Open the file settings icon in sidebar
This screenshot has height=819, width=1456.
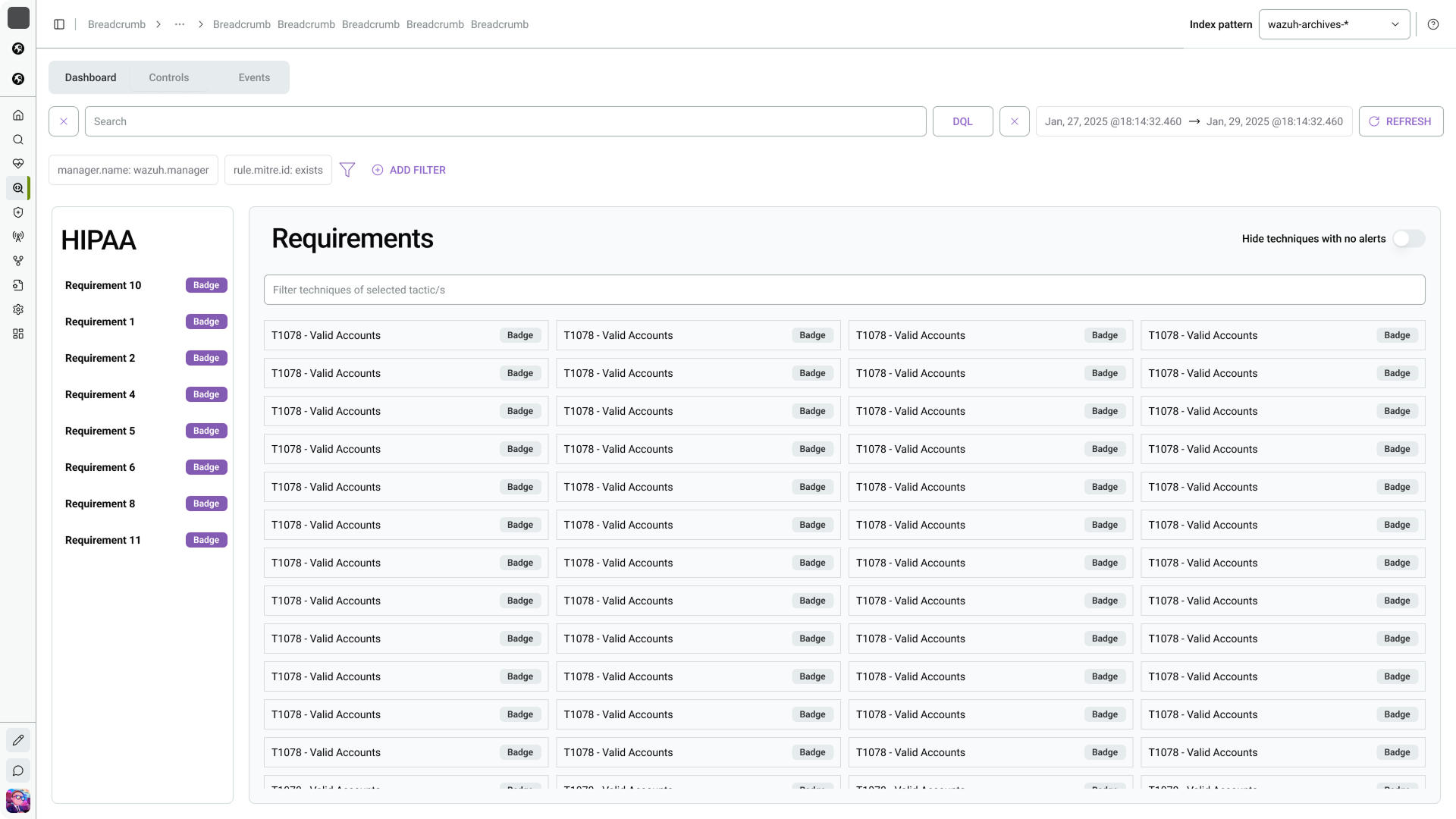[18, 285]
